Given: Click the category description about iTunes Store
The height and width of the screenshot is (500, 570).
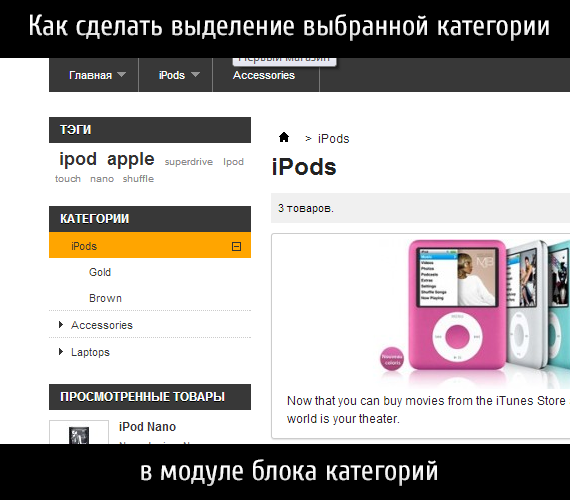Looking at the screenshot, I should [x=428, y=410].
